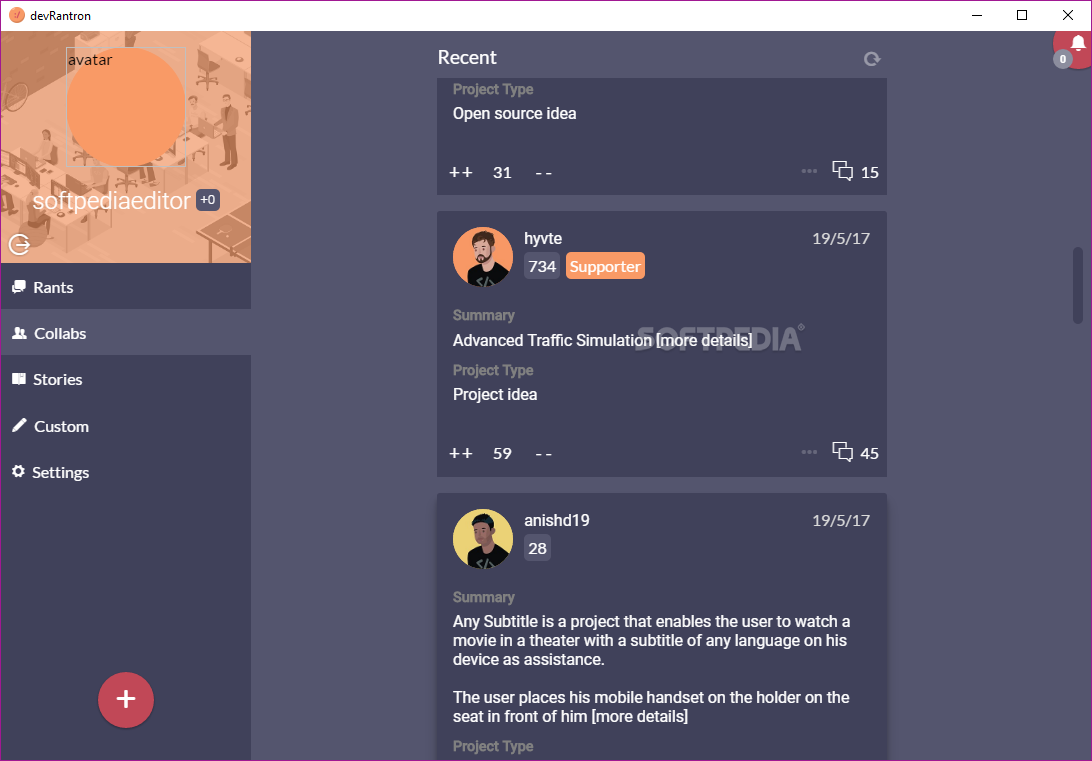1092x761 pixels.
Task: Refresh the Recent feed
Action: 872,59
